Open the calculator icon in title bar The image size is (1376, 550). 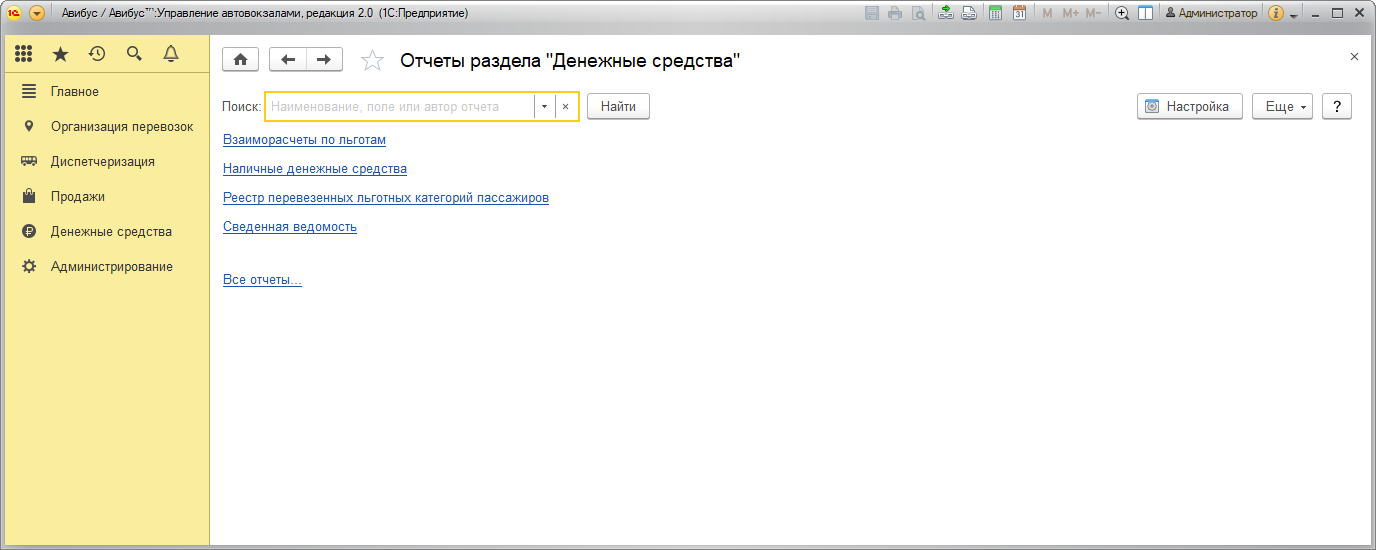(995, 13)
